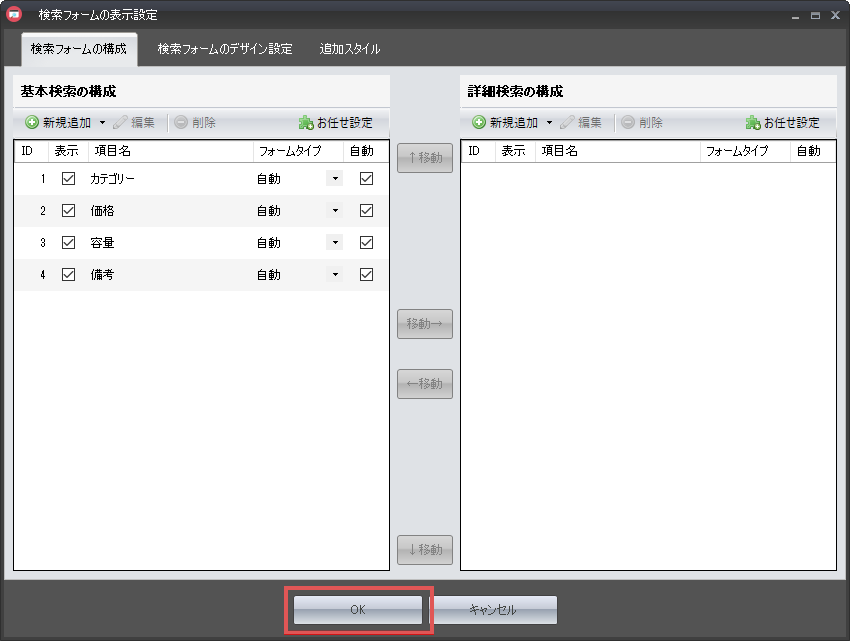Click the app icon in title bar
850x641 pixels.
point(14,16)
